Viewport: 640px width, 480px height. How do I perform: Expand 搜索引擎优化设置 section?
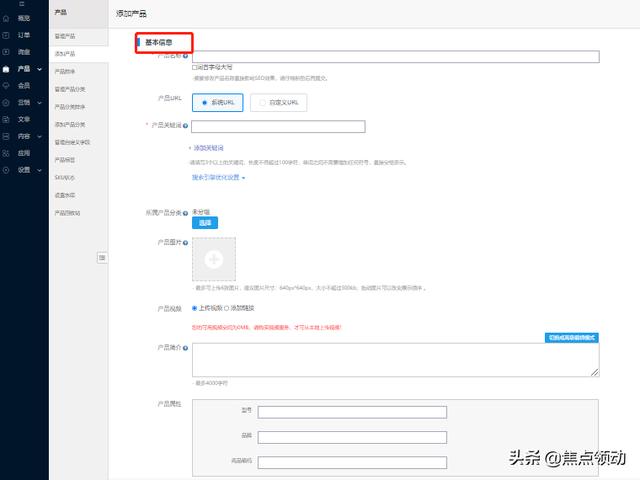click(x=218, y=178)
